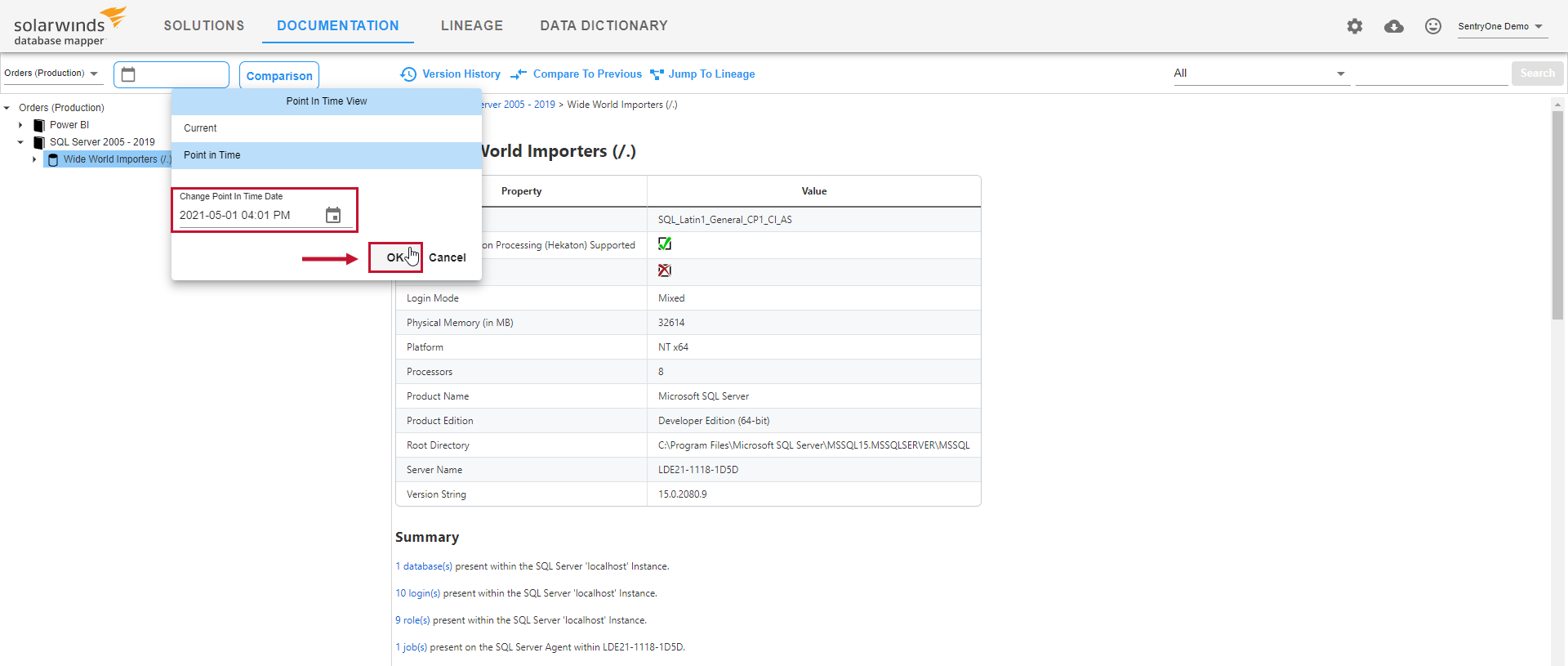Open the 1 database(s) summary link
Image resolution: width=1568 pixels, height=666 pixels.
(x=424, y=566)
